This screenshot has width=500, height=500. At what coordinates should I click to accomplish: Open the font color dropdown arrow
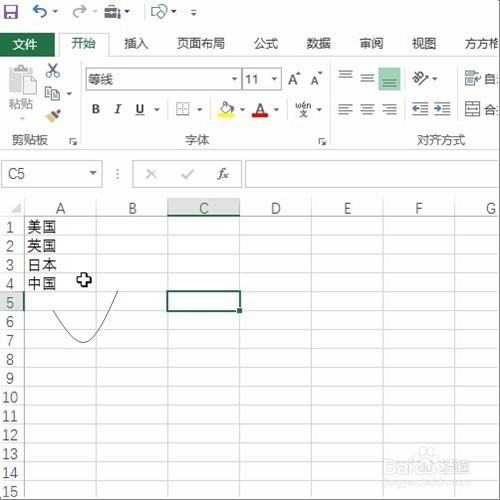[x=276, y=109]
